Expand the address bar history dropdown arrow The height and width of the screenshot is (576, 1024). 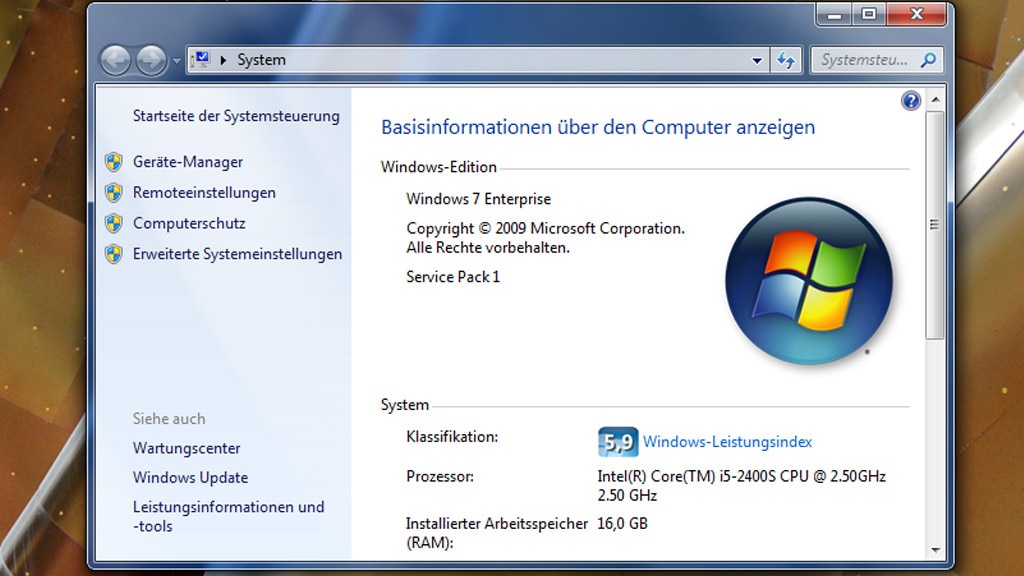point(757,60)
